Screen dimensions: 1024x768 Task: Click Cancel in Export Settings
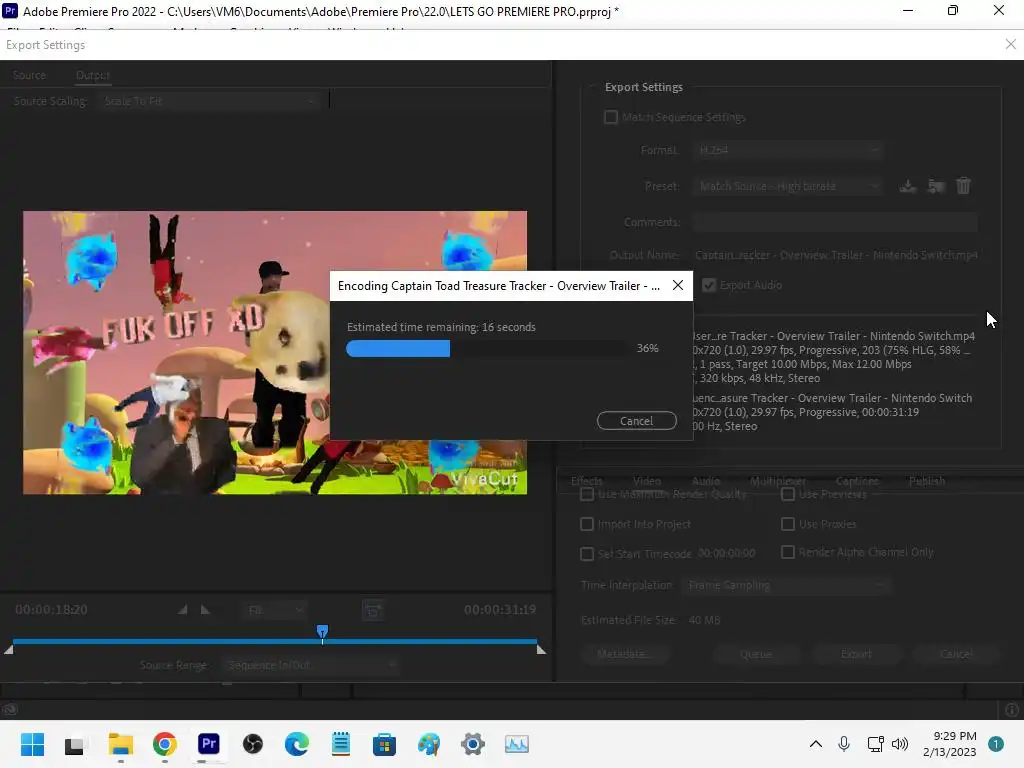[x=956, y=654]
